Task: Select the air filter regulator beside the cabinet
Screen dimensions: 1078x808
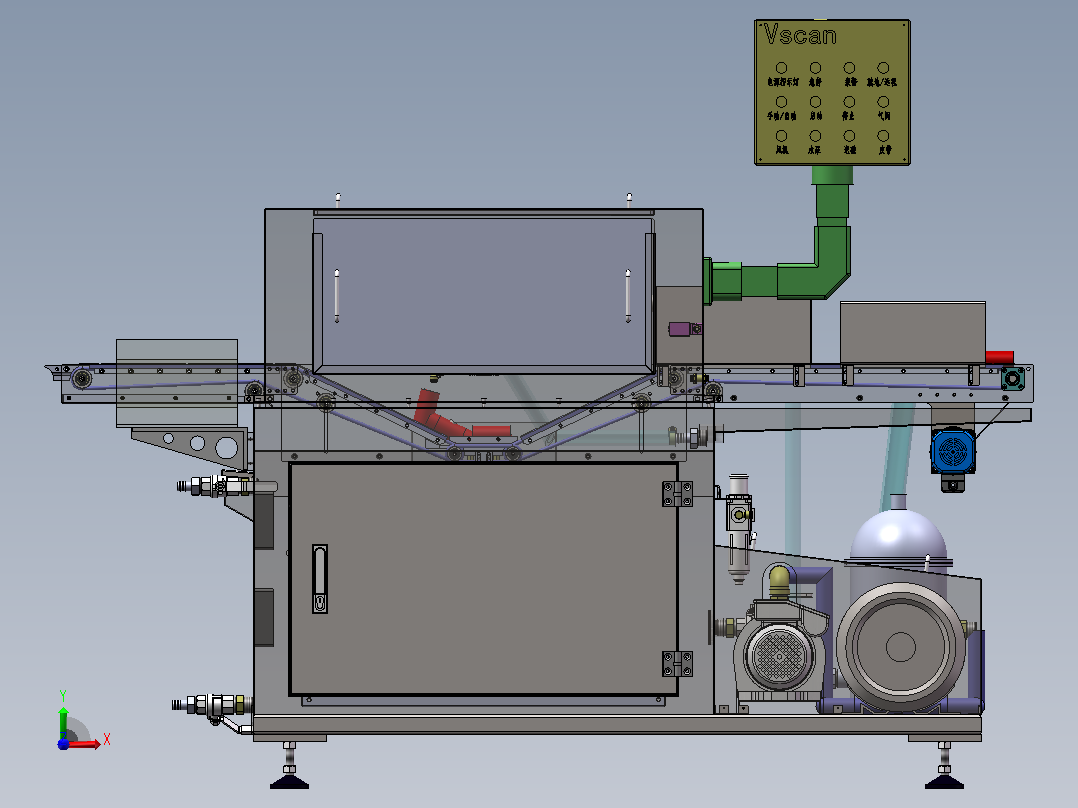Action: pyautogui.click(x=739, y=528)
